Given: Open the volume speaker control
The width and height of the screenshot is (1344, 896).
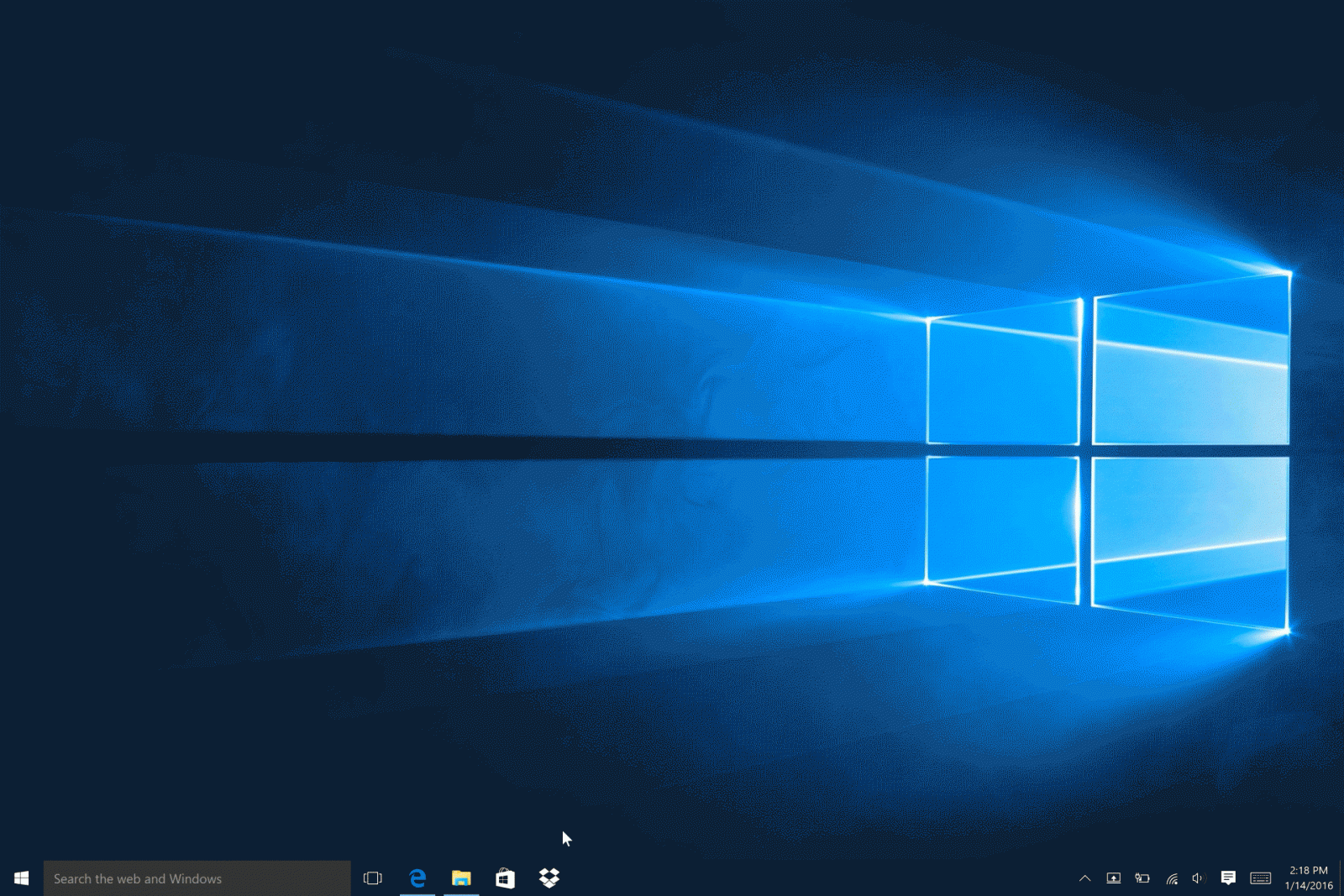Looking at the screenshot, I should coord(1198,878).
